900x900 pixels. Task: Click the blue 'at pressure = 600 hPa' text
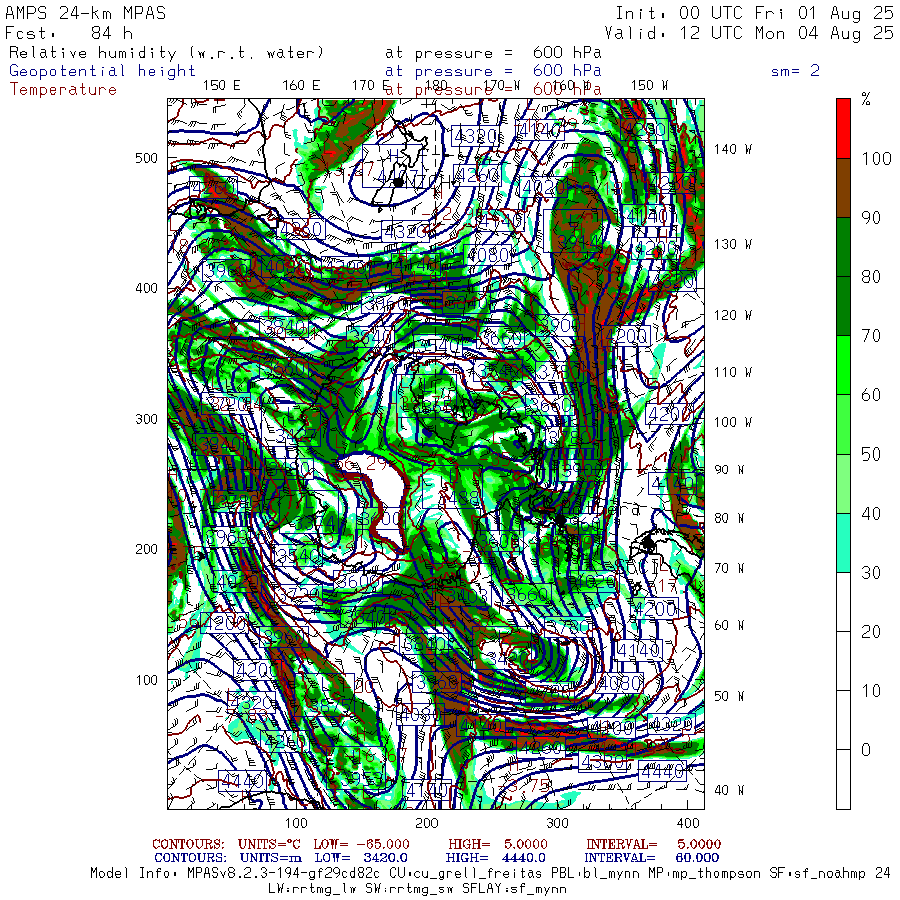tap(493, 71)
